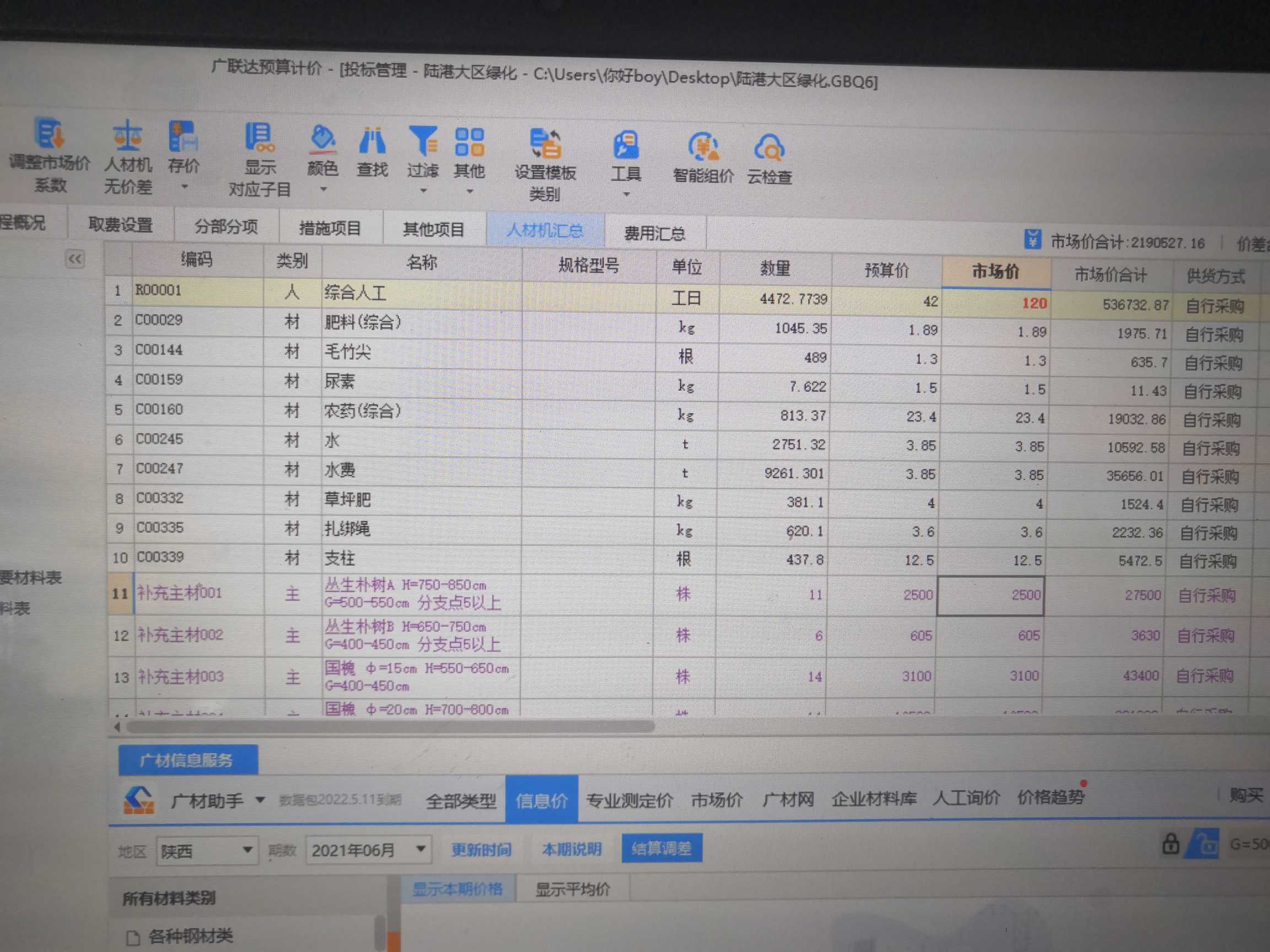Click the 颜色 paint bucket icon
The image size is (1270, 952).
(322, 139)
